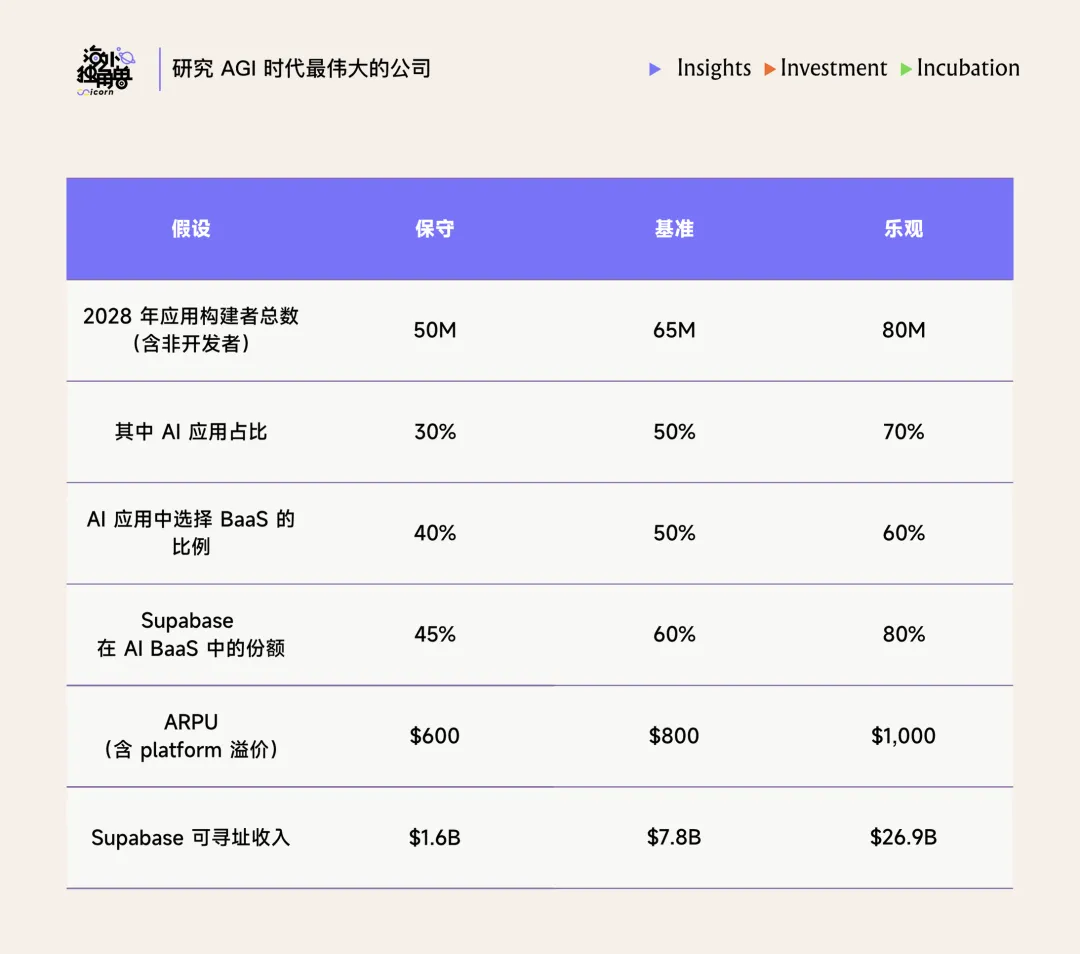Click the tagline 研究 AGI 时代最伟大的公司
This screenshot has height=954, width=1080.
click(x=302, y=68)
